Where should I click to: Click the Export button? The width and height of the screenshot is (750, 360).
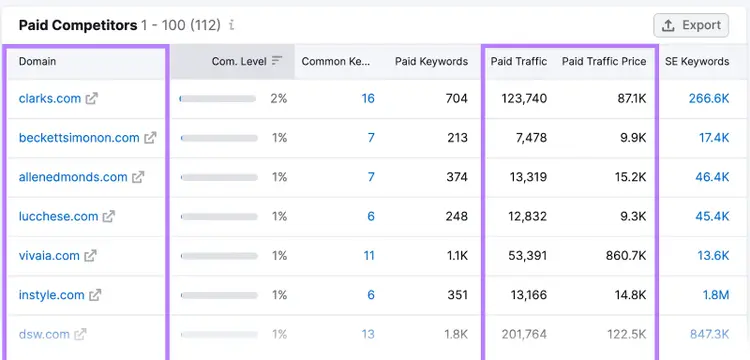pyautogui.click(x=691, y=25)
